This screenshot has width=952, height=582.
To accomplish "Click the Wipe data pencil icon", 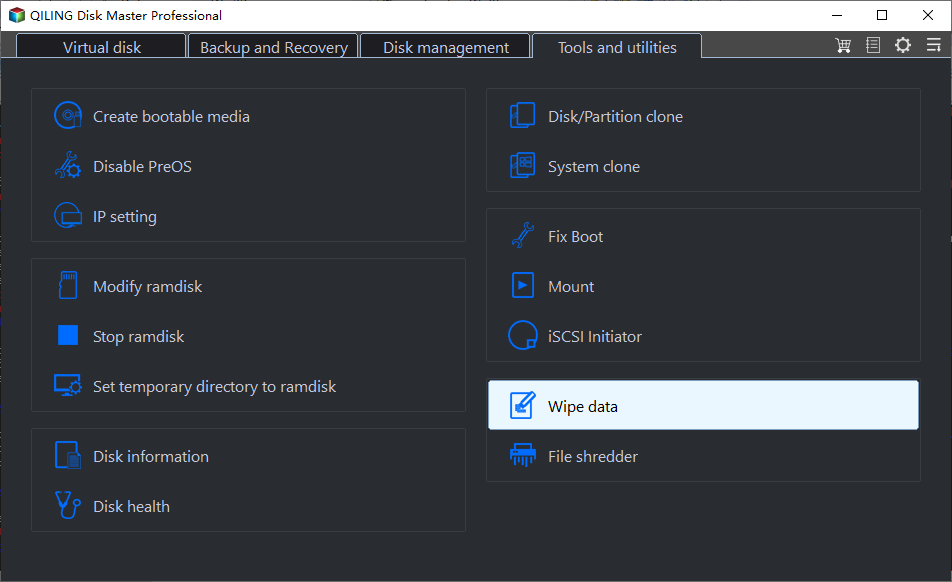I will [523, 405].
